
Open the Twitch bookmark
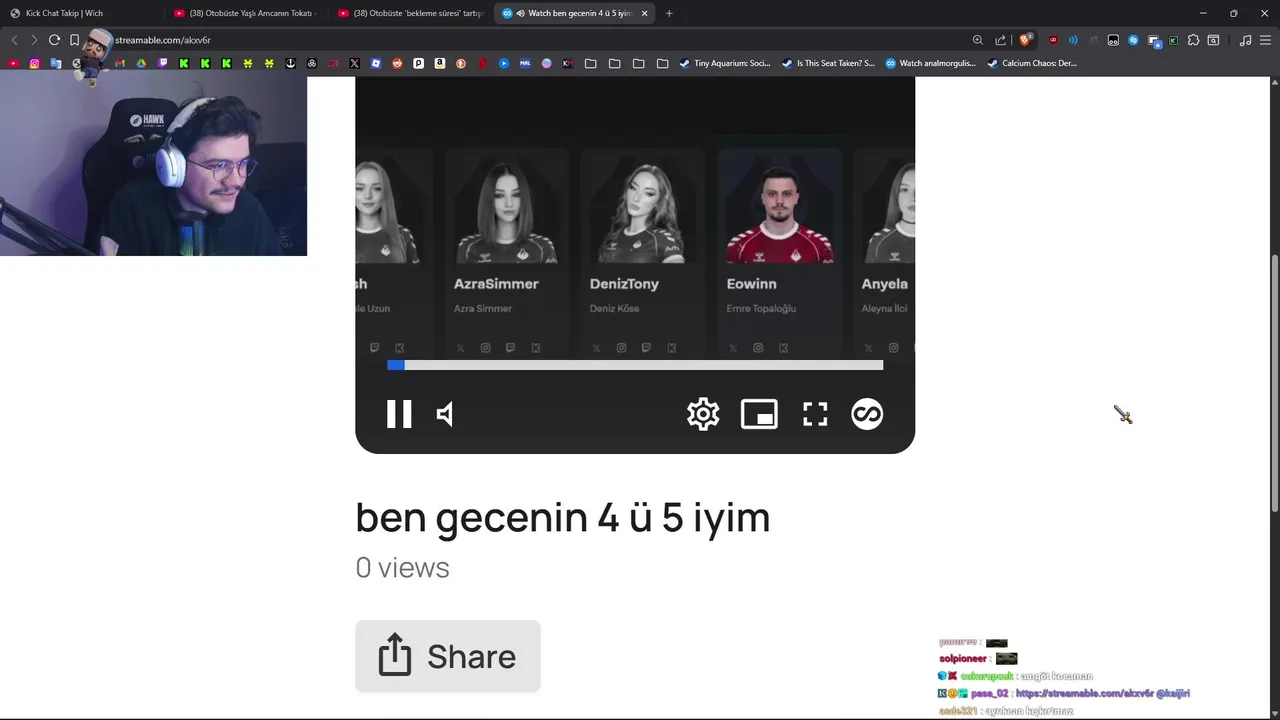[x=163, y=63]
